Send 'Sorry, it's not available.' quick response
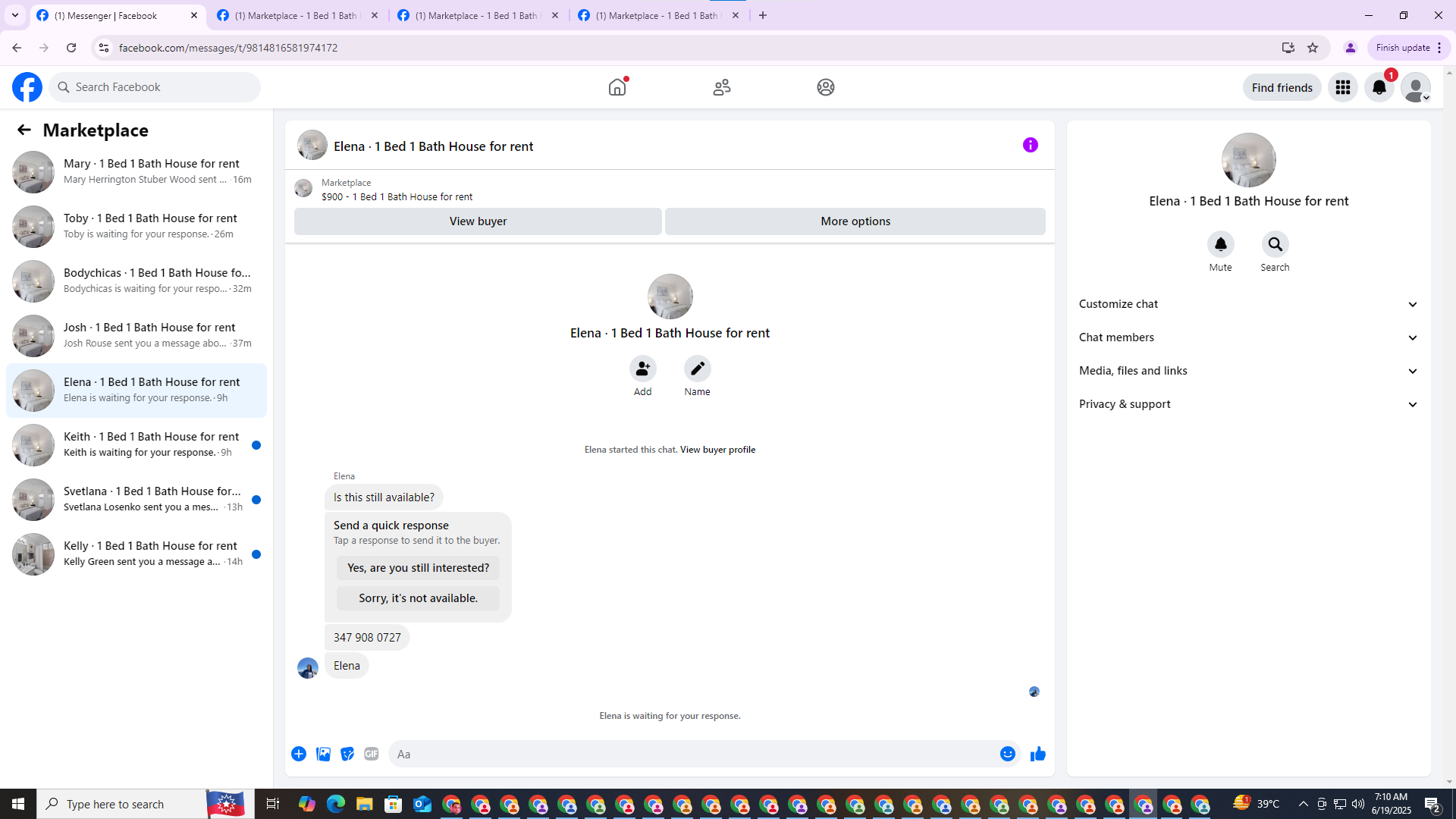The width and height of the screenshot is (1456, 819). 418,598
